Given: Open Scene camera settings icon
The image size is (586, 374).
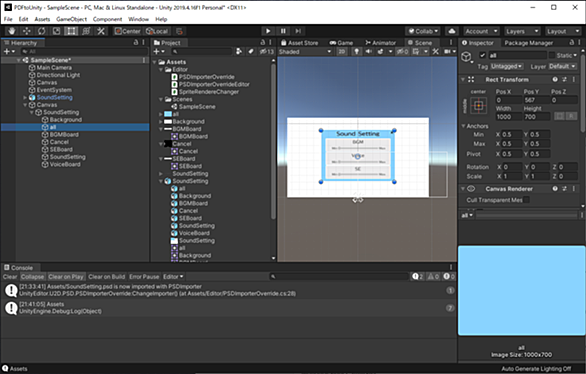Looking at the screenshot, I should 447,52.
